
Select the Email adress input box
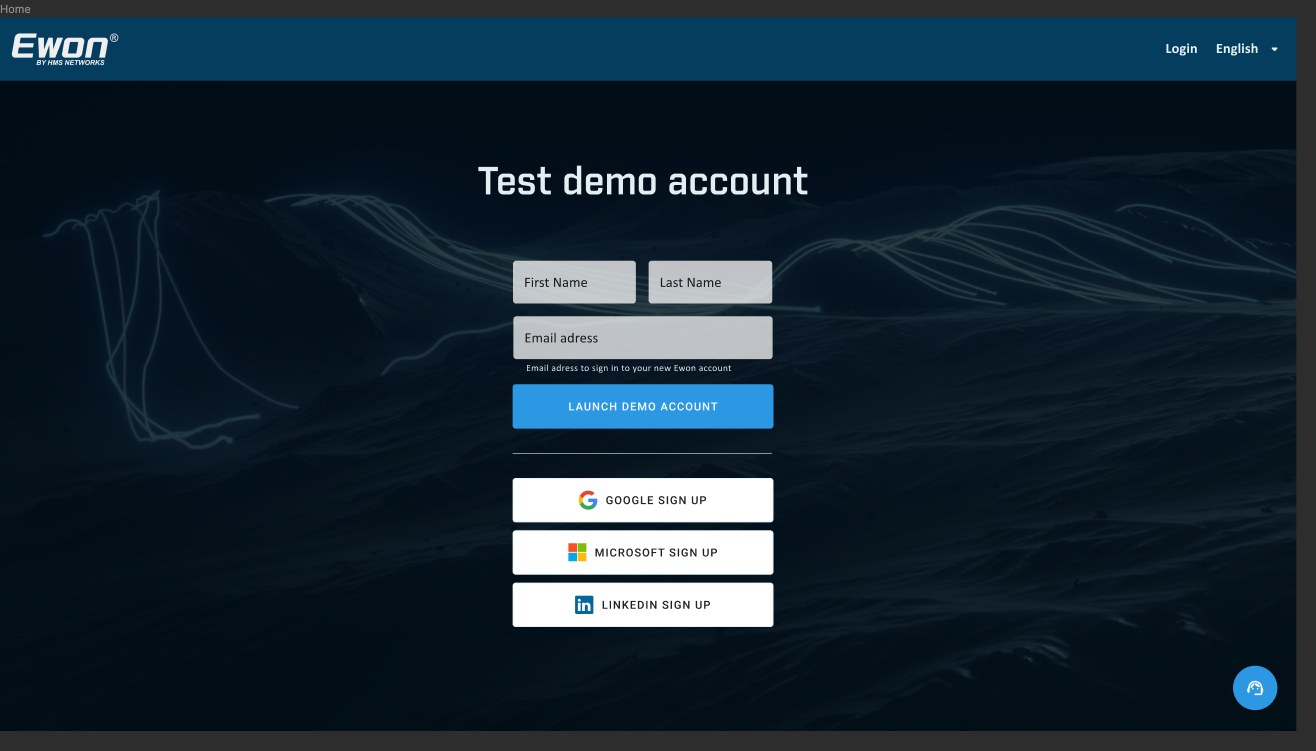pyautogui.click(x=643, y=338)
